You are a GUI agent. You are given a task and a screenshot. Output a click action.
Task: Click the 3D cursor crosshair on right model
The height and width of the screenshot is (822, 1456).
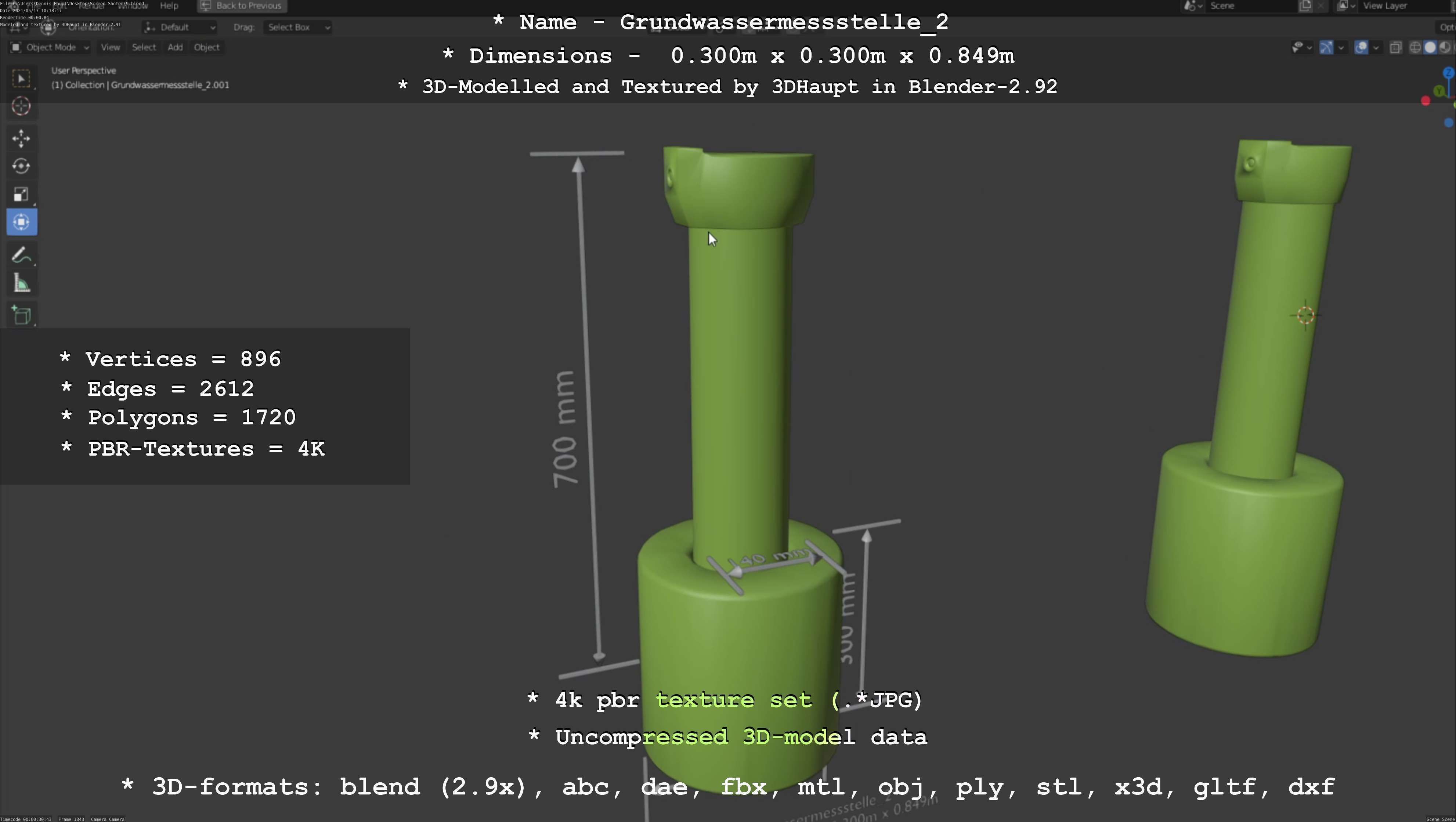(1306, 315)
